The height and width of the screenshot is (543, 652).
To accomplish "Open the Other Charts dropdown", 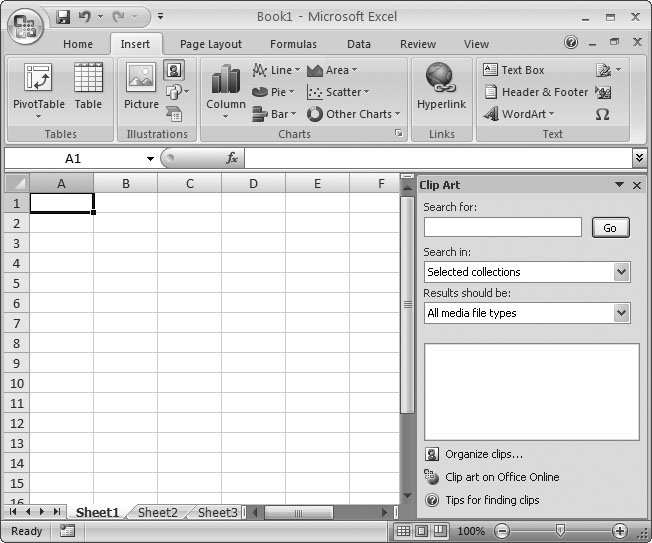I will tap(353, 114).
